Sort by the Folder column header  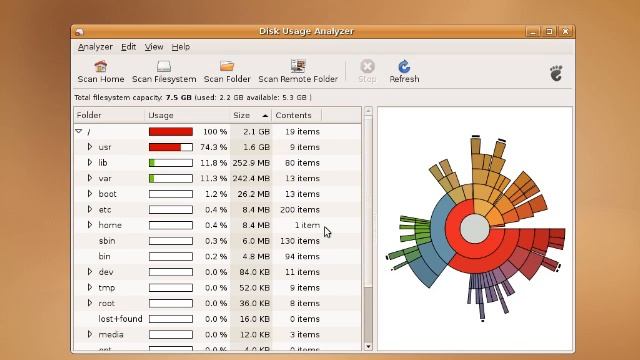(x=109, y=116)
